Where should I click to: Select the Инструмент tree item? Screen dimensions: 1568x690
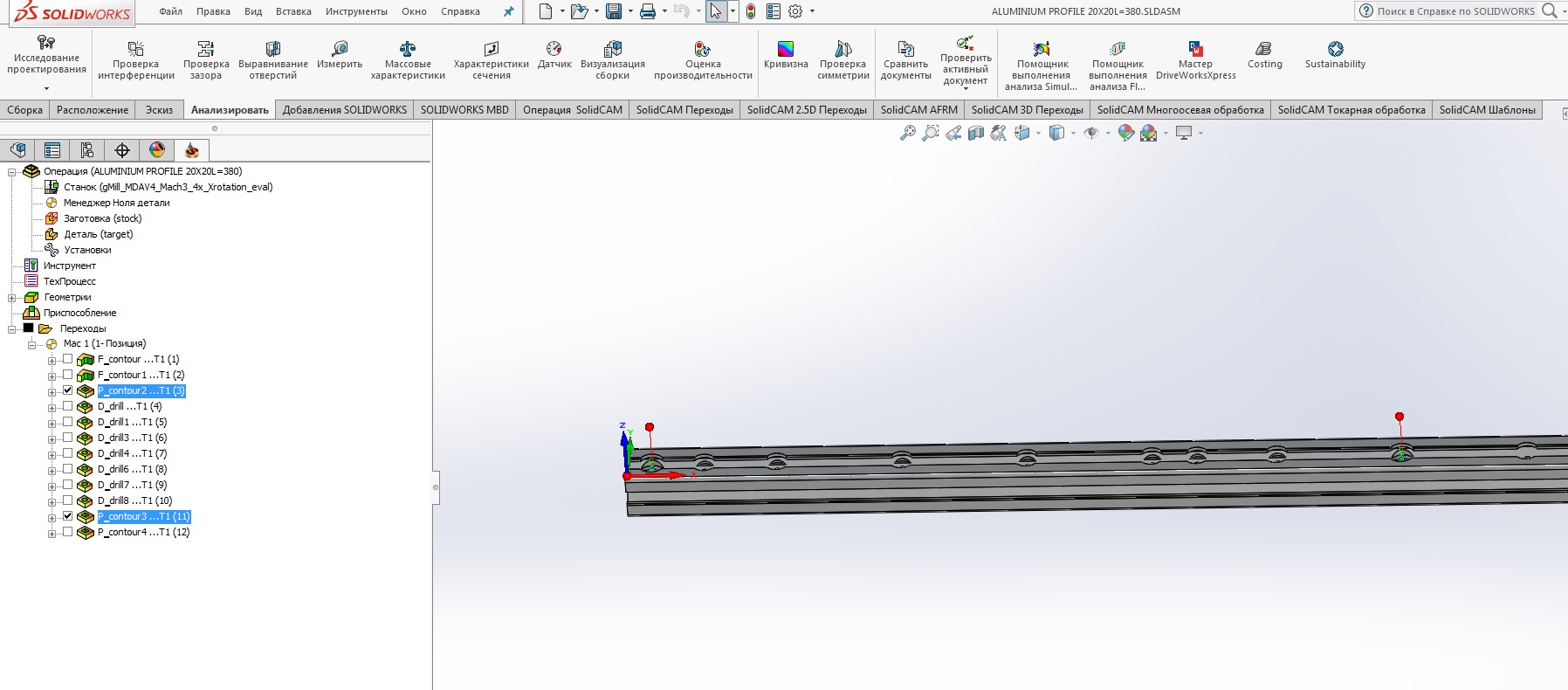[x=70, y=266]
